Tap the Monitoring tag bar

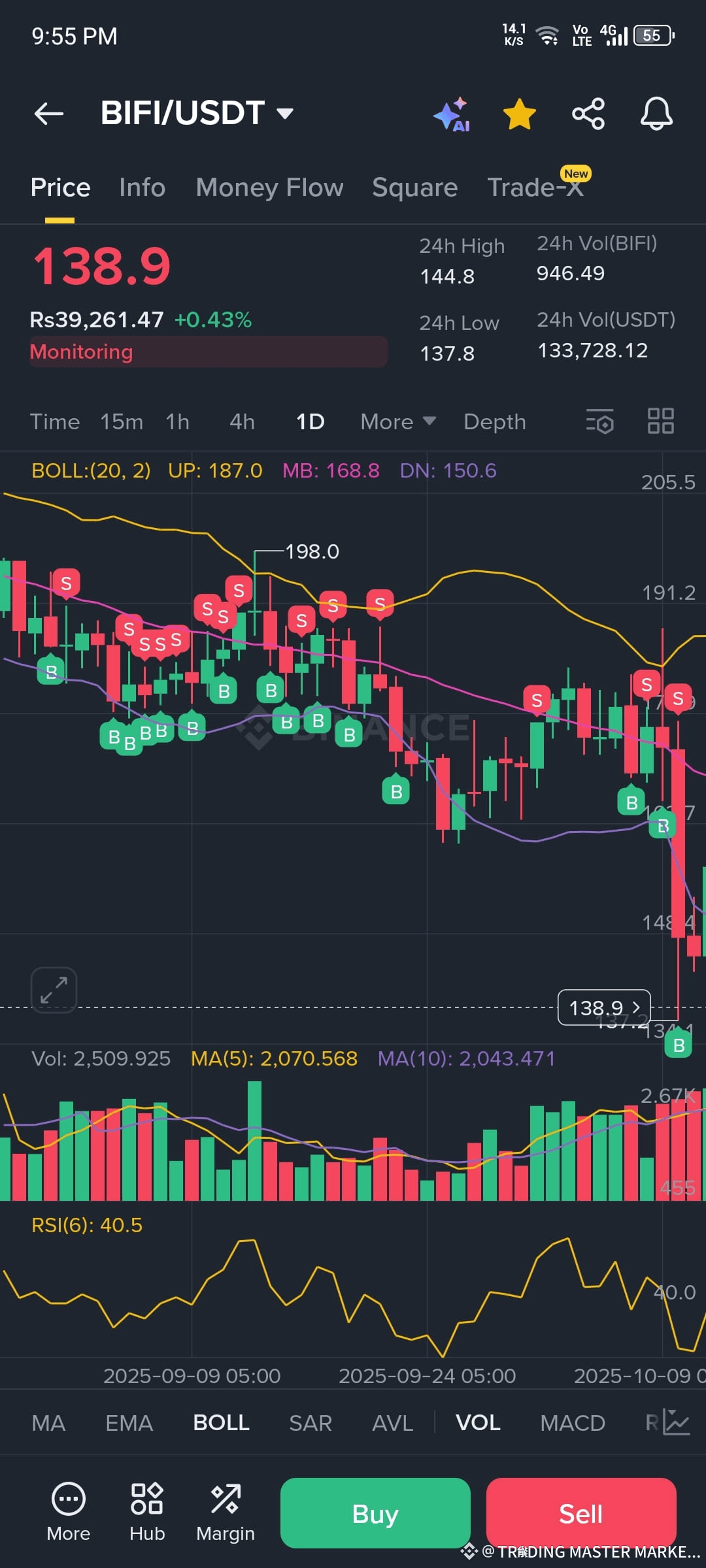[209, 351]
